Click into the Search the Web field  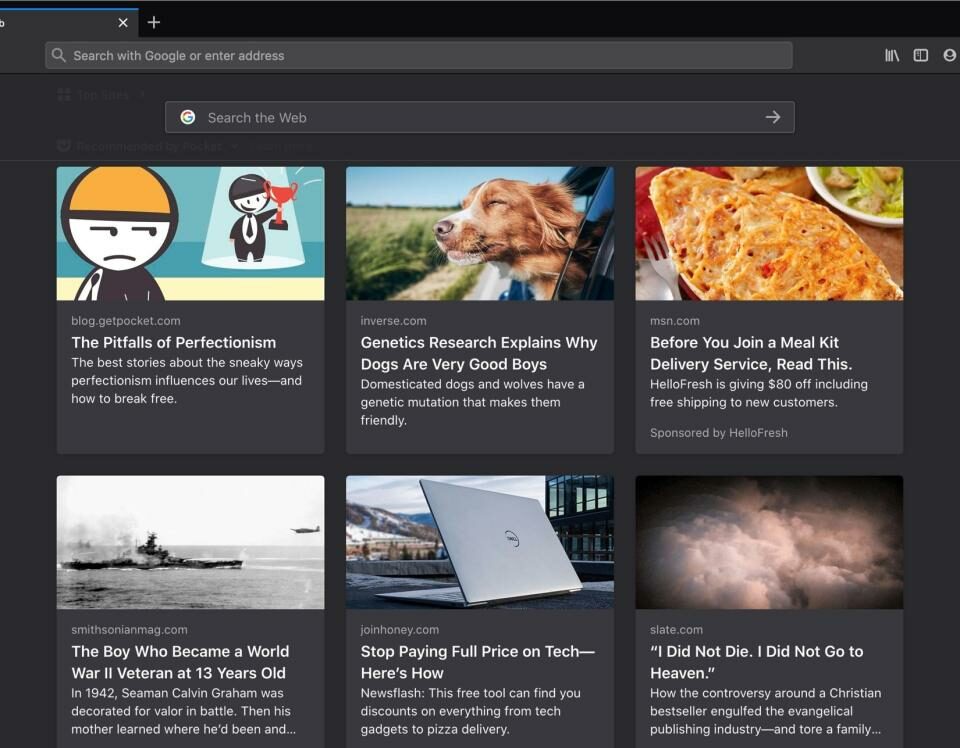(480, 118)
